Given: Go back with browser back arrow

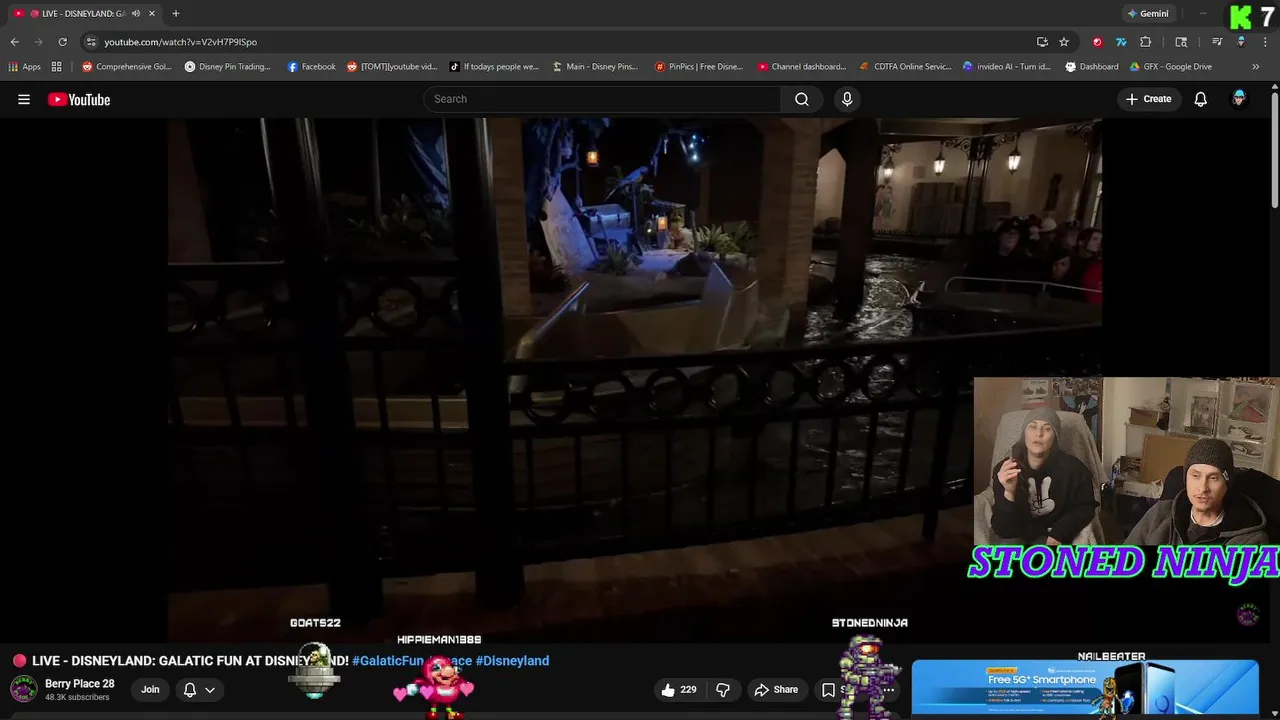Looking at the screenshot, I should (x=14, y=42).
